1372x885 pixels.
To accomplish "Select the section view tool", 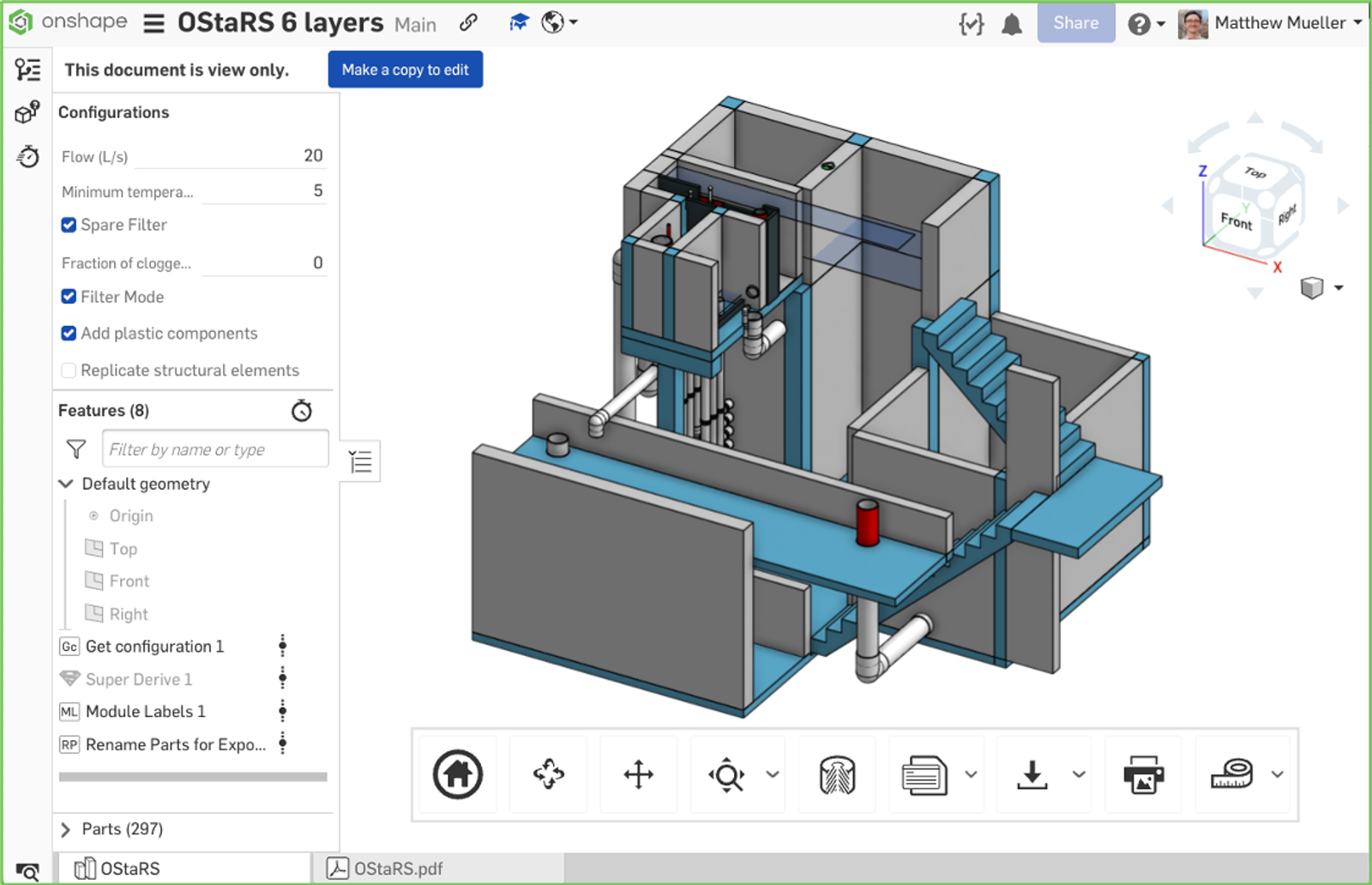I will click(837, 774).
